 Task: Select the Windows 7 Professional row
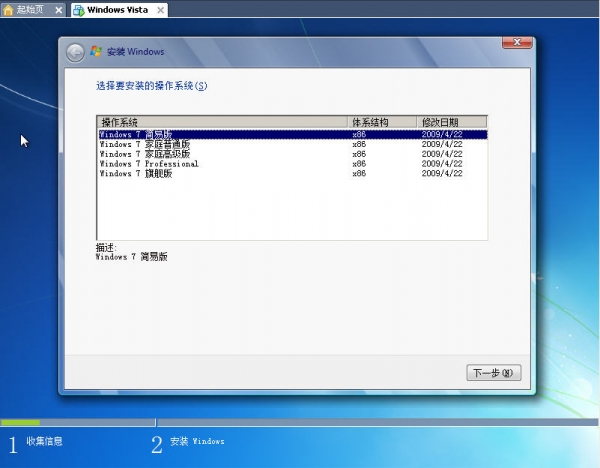coord(293,164)
